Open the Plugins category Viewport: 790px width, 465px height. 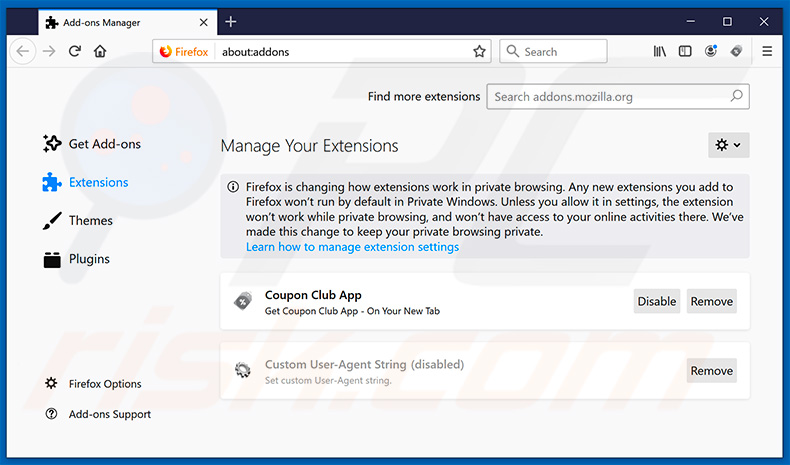tap(76, 259)
